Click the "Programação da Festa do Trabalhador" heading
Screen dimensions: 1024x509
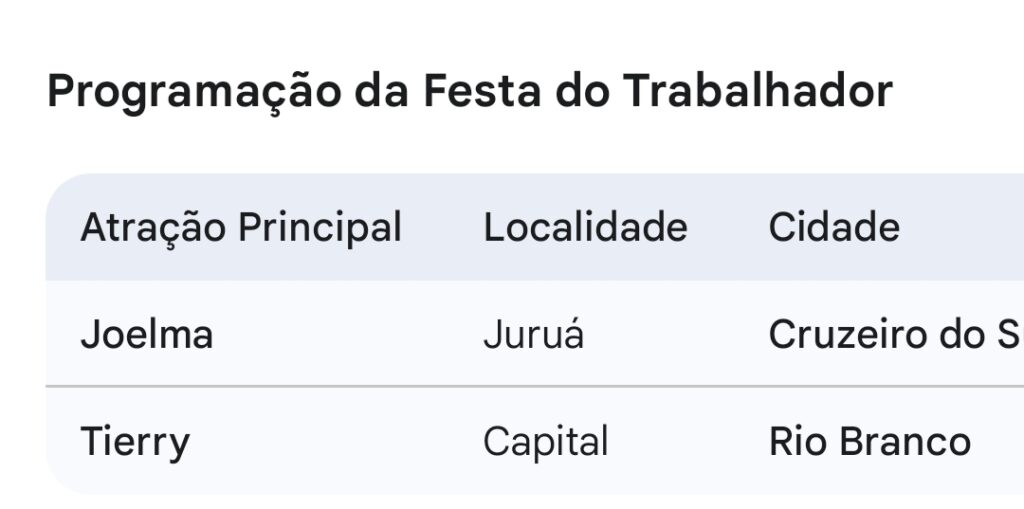coord(469,92)
